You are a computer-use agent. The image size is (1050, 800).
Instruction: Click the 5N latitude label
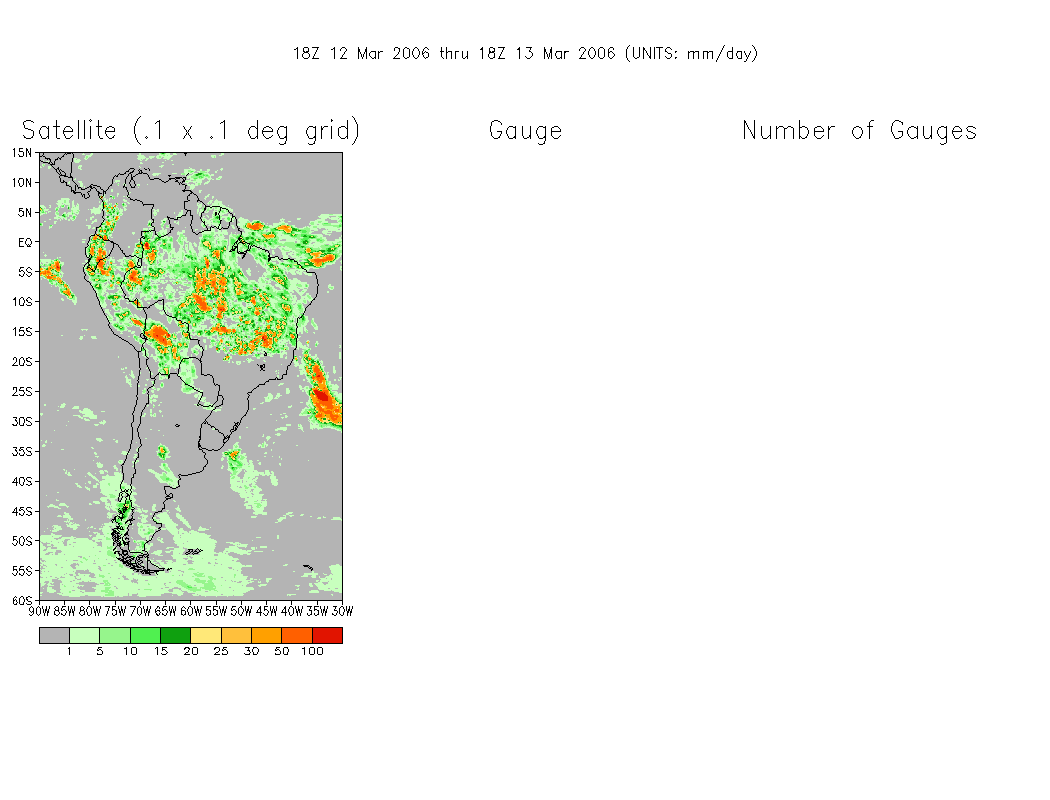(25, 213)
